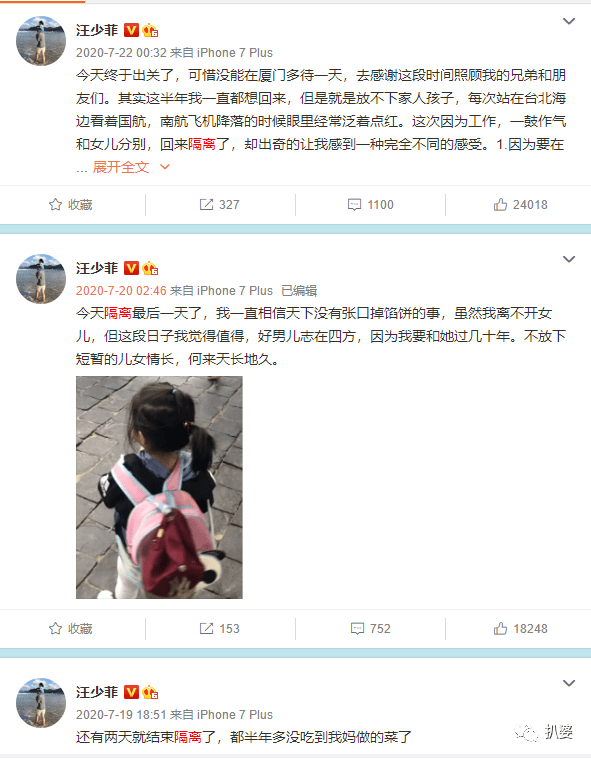Click the orange V verified badge on first post
Viewport: 591px width, 758px height.
point(131,30)
